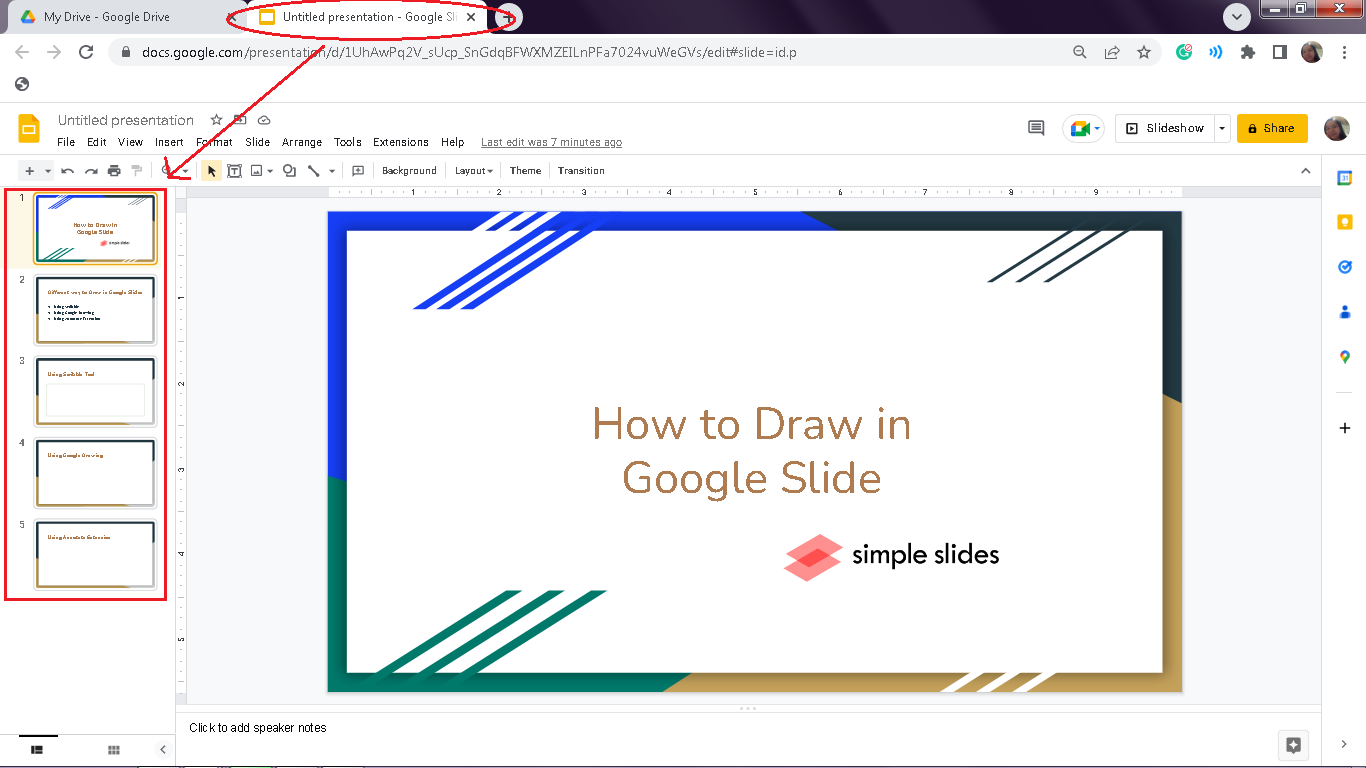
Task: Open line type dropdown arrow
Action: (332, 171)
